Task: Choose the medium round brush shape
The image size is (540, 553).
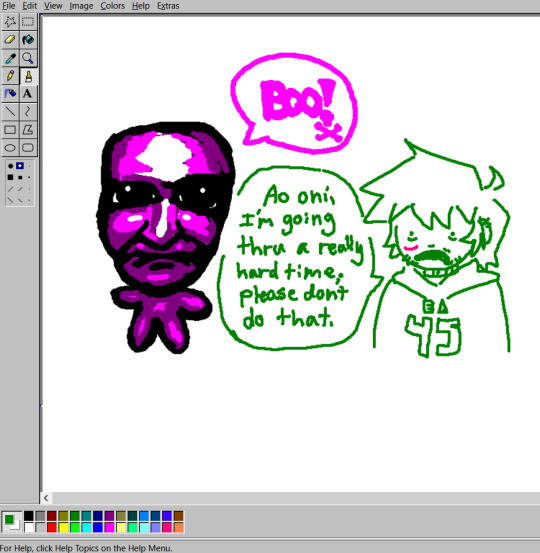Action: click(20, 165)
